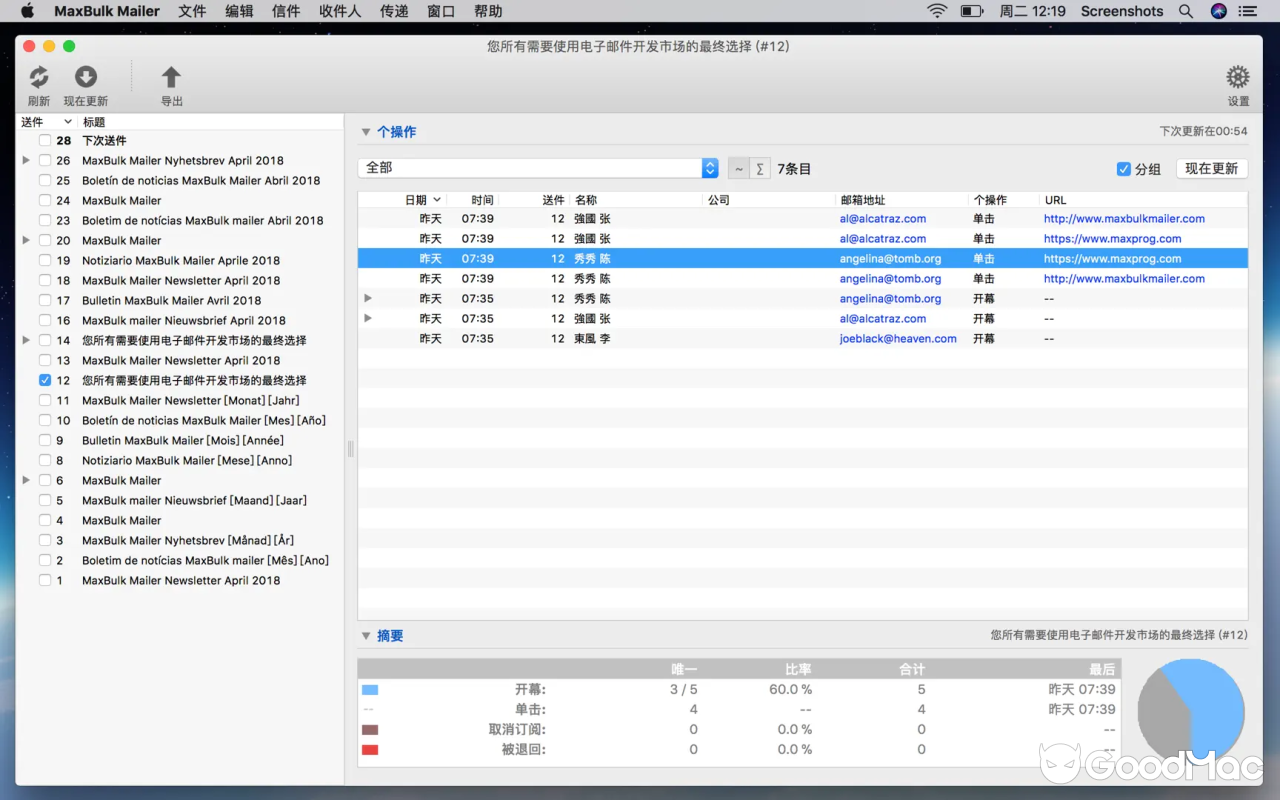Viewport: 1280px width, 800px height.
Task: Click the 刷新 (refresh) toolbar icon
Action: point(38,77)
